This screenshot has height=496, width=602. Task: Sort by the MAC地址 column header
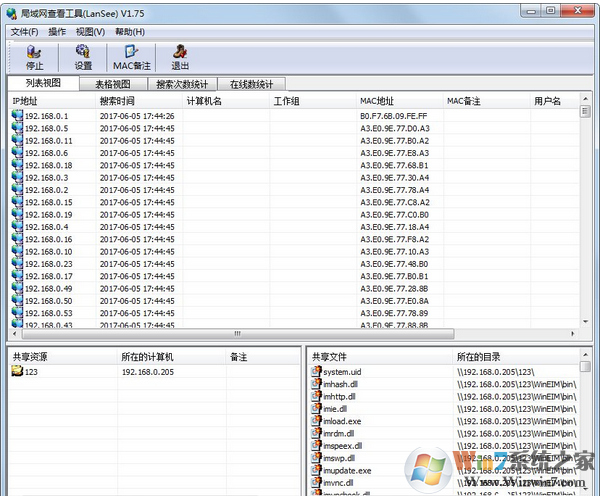pos(377,101)
